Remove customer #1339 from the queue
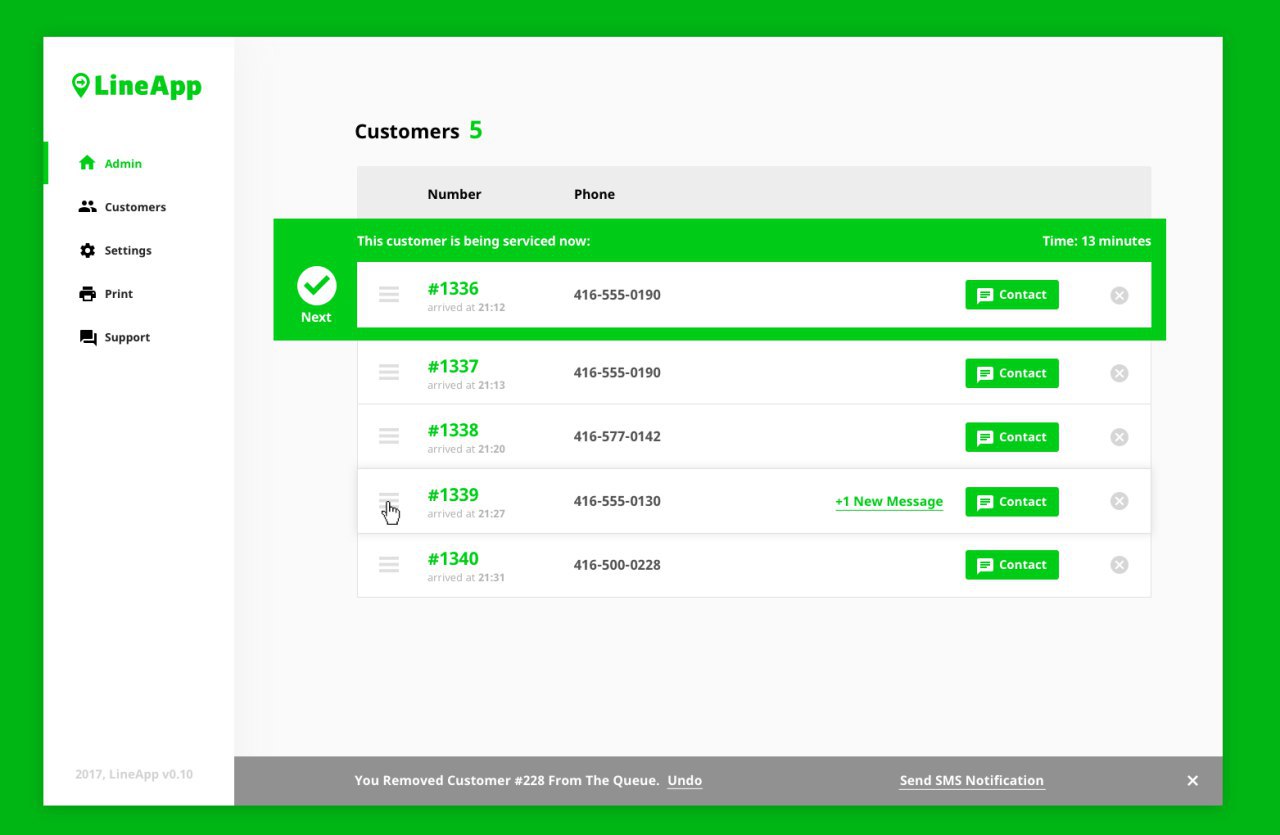This screenshot has height=835, width=1280. click(x=1119, y=501)
